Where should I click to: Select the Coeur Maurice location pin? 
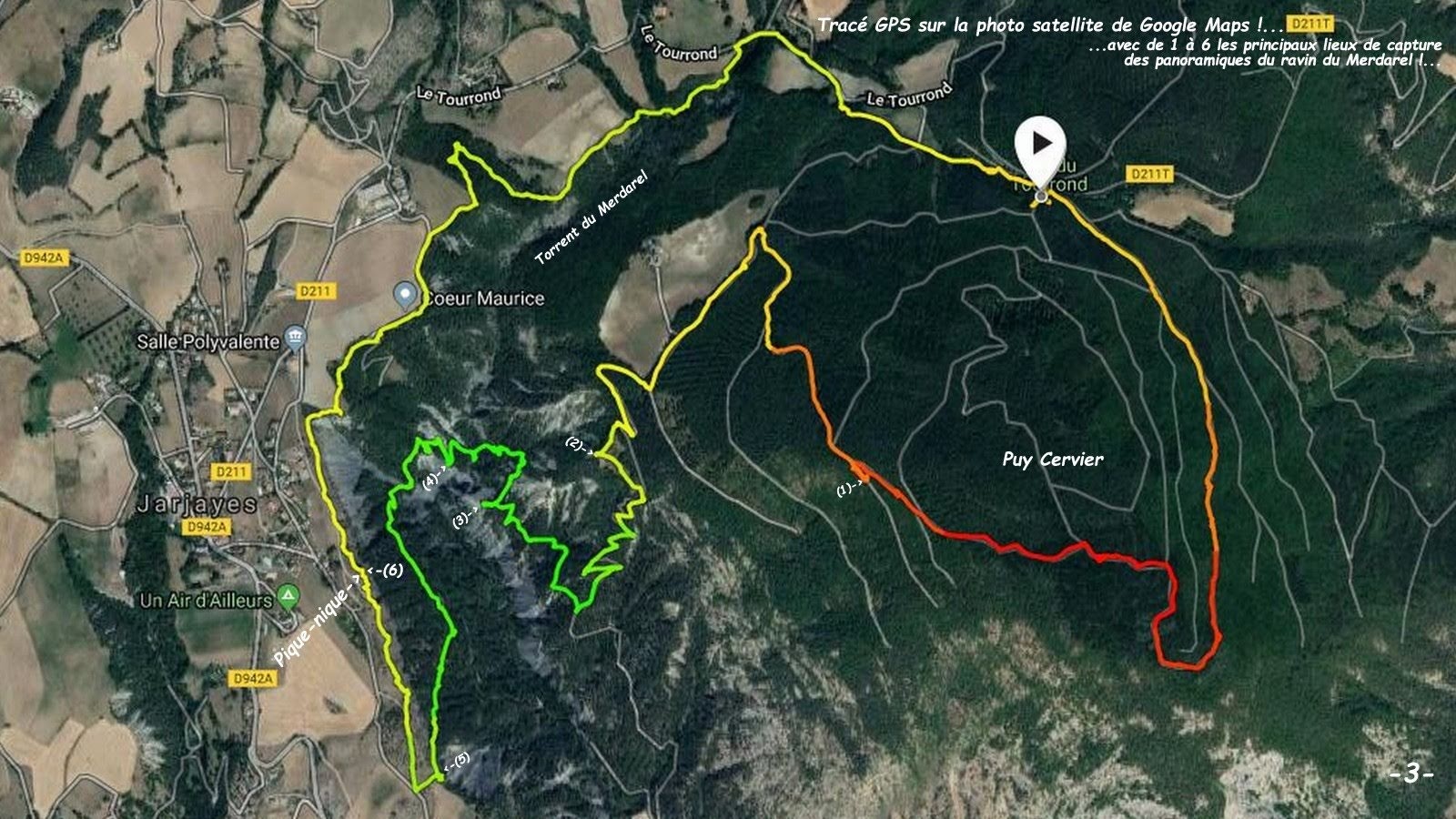406,295
